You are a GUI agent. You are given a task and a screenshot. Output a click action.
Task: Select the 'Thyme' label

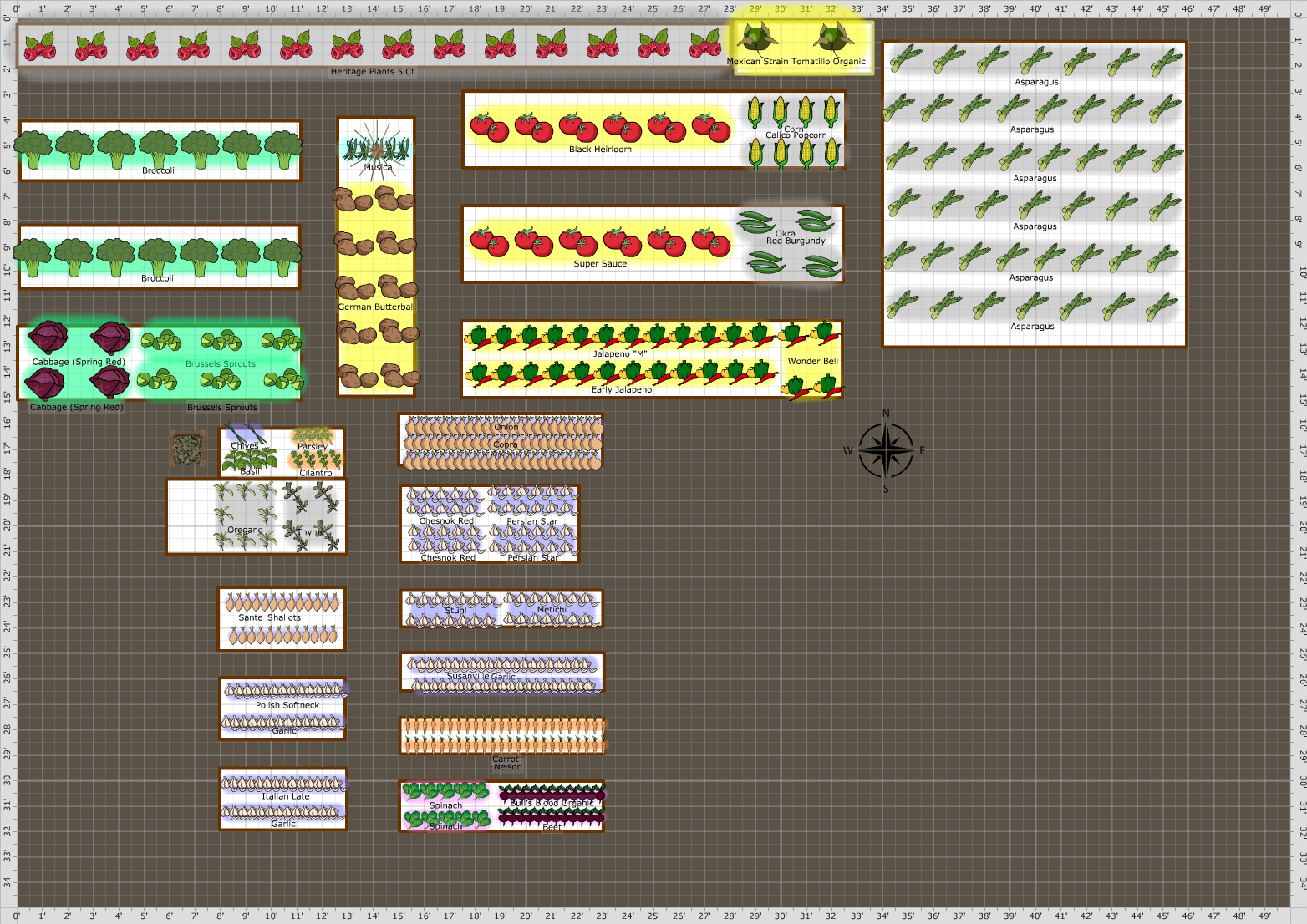(309, 532)
